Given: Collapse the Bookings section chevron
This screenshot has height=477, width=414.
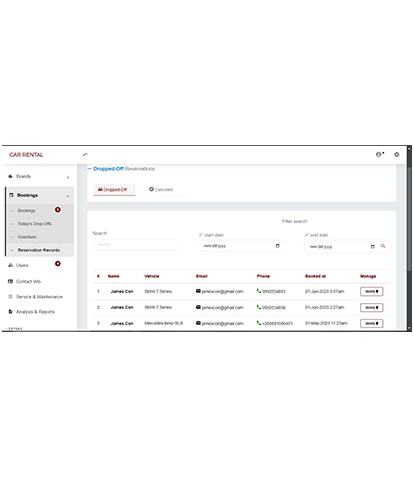Looking at the screenshot, I should click(x=68, y=196).
